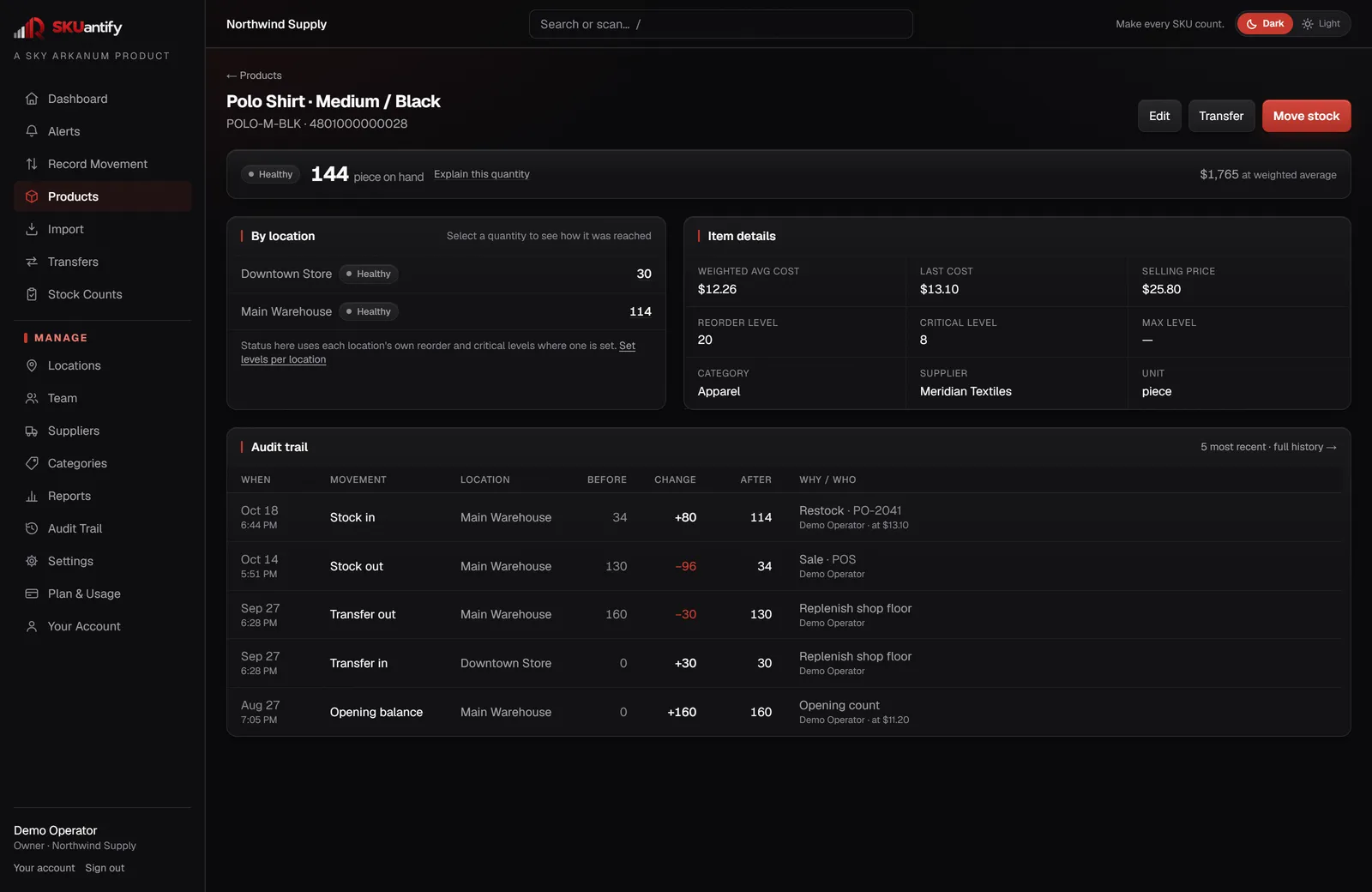Open the Dashboard menu item

[x=103, y=99]
